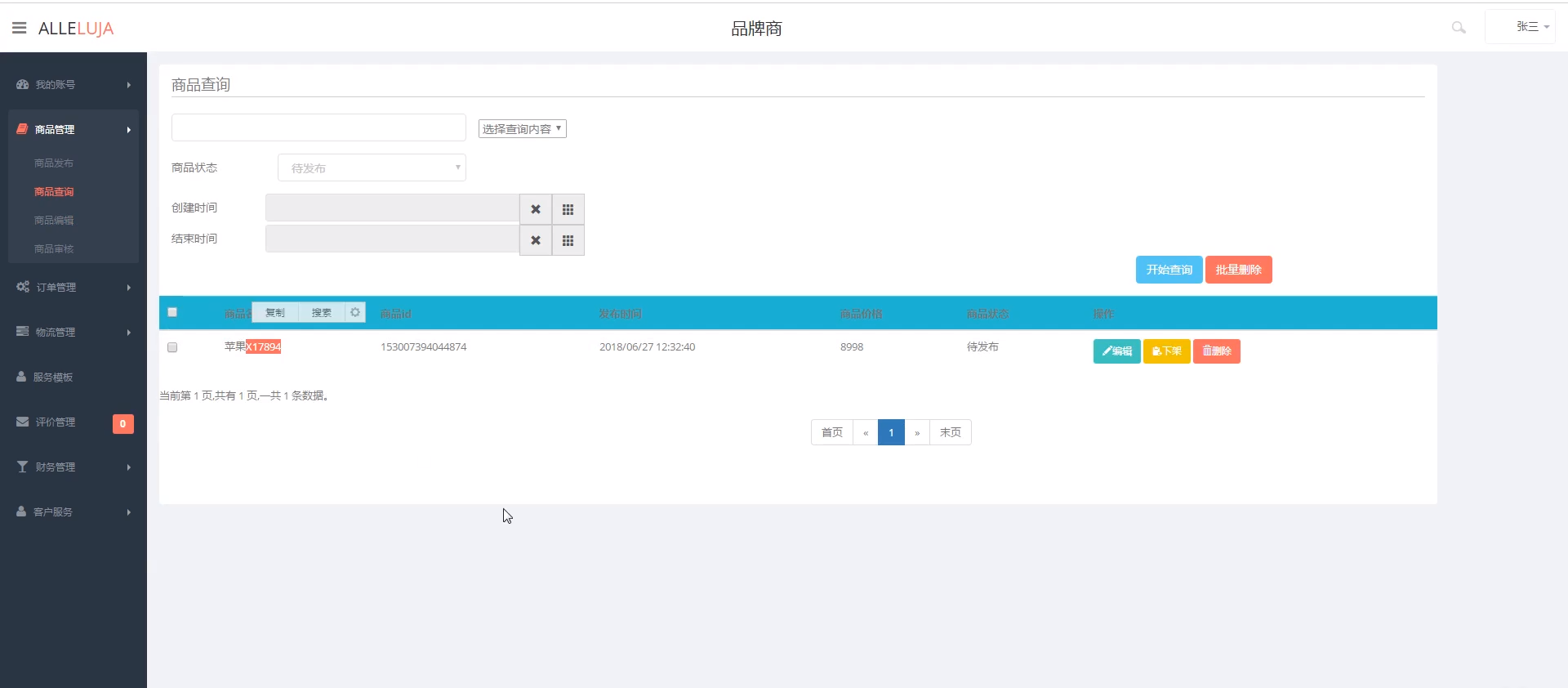1568x688 pixels.
Task: Open 商品状态 待发布 dropdown
Action: click(x=372, y=168)
